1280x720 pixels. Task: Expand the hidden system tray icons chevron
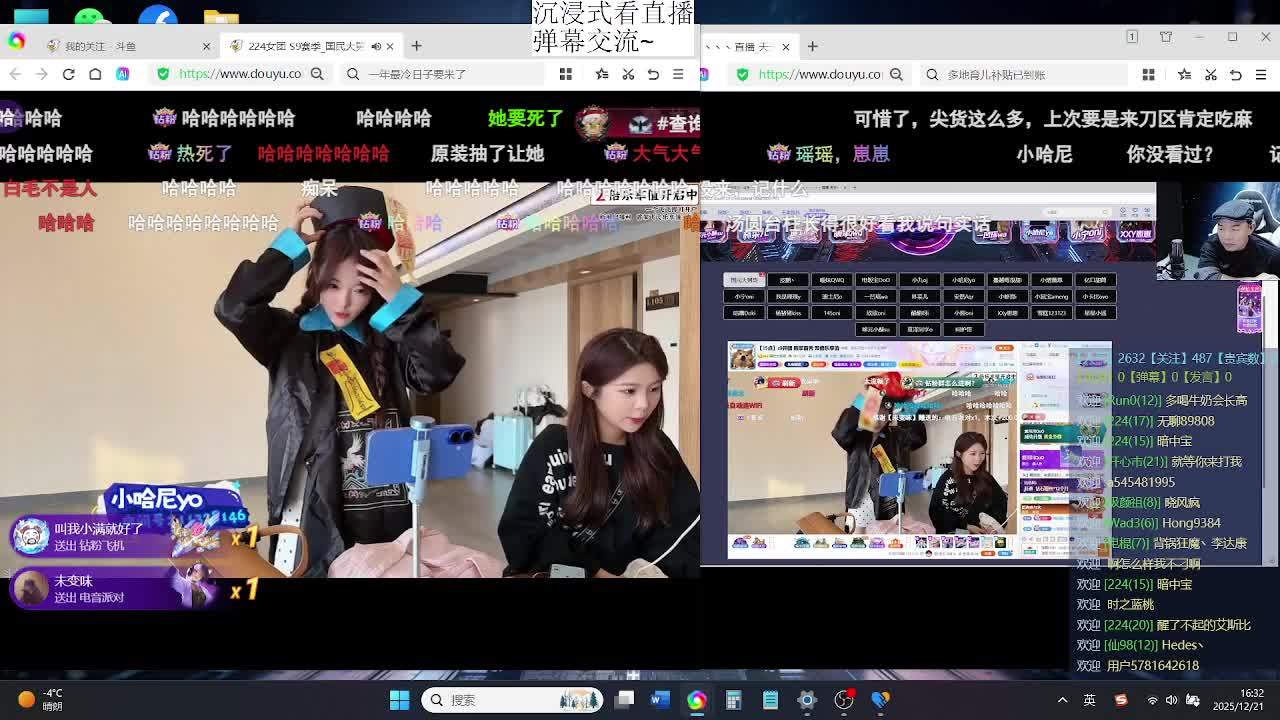tap(1062, 700)
